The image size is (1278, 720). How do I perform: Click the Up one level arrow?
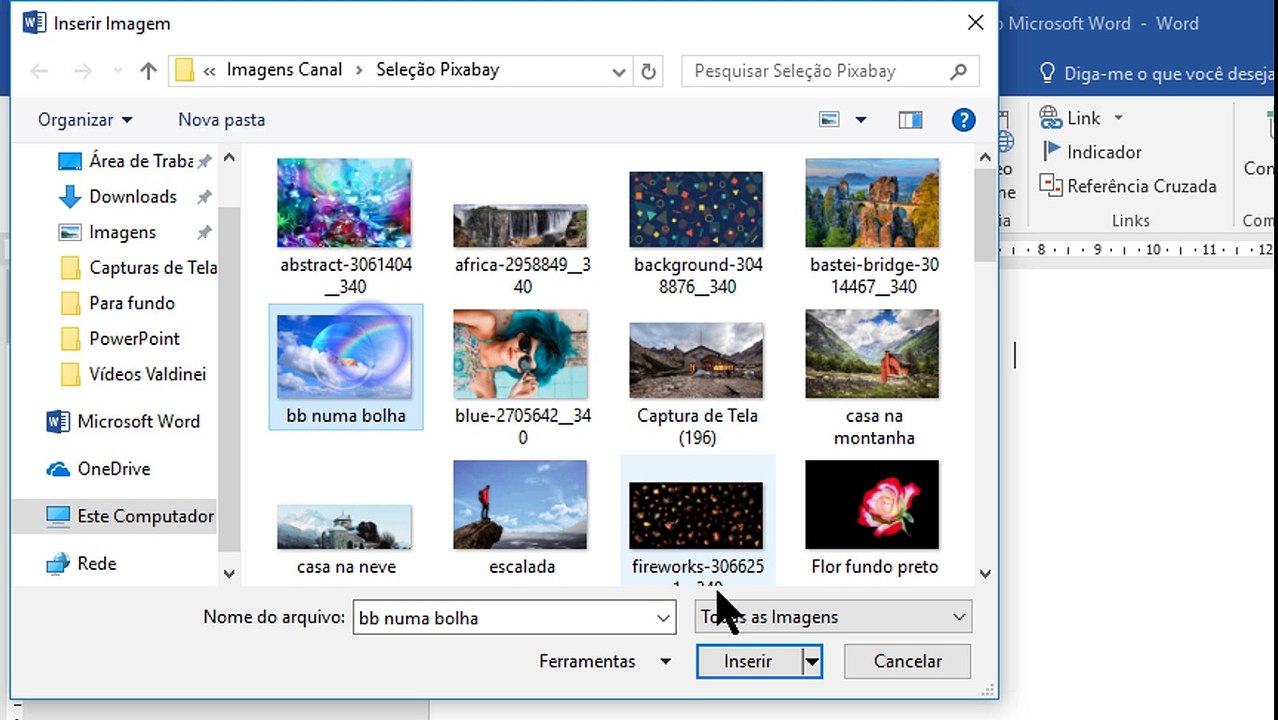[149, 71]
